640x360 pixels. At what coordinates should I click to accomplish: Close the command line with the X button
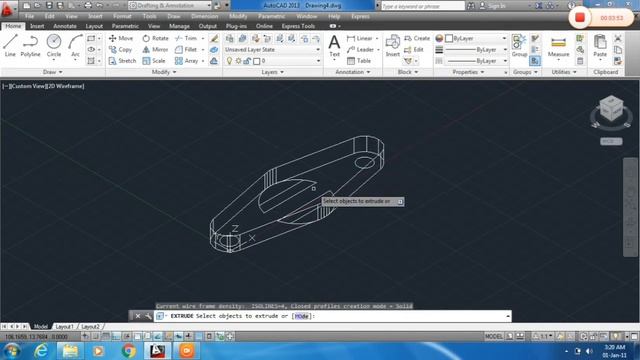tap(138, 316)
